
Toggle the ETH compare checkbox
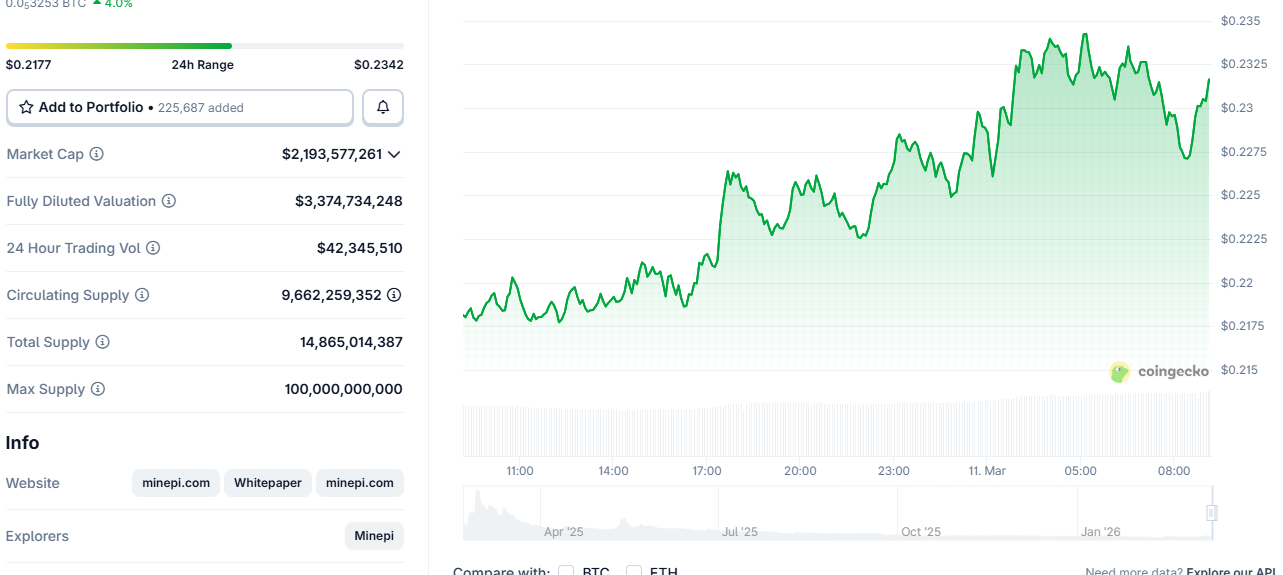pyautogui.click(x=634, y=571)
